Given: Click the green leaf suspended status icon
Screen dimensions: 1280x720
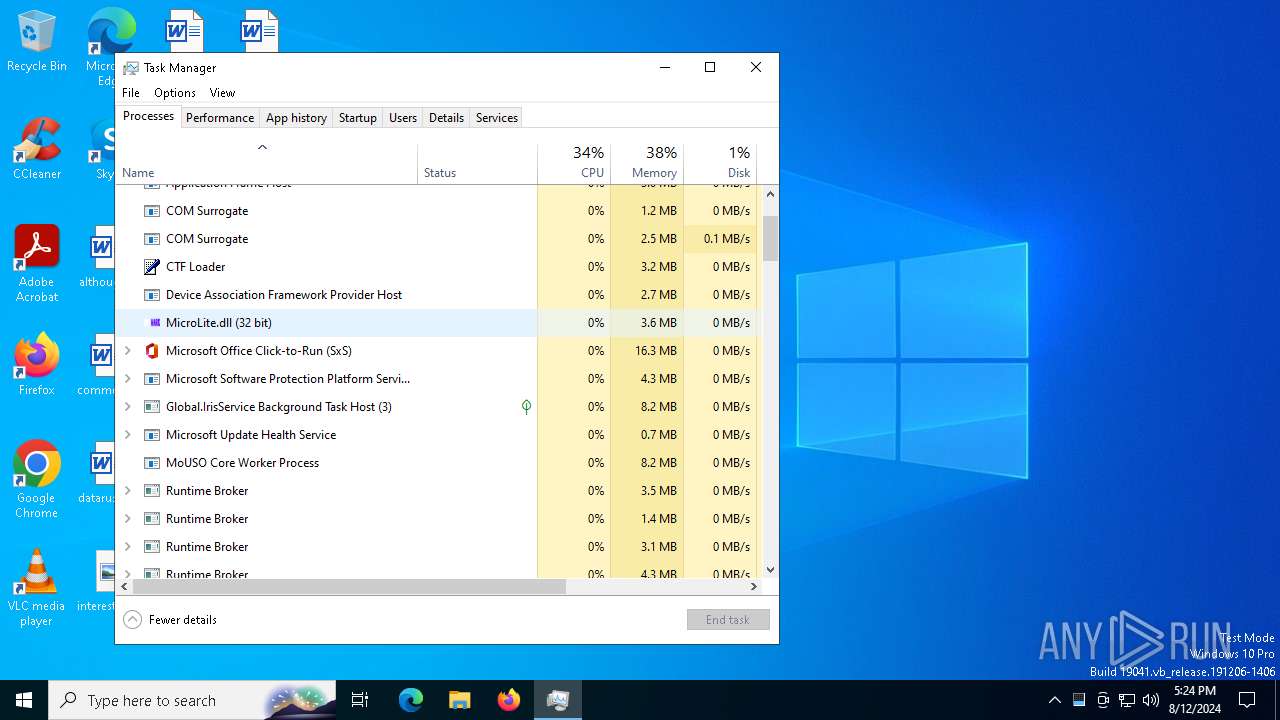Looking at the screenshot, I should 526,407.
